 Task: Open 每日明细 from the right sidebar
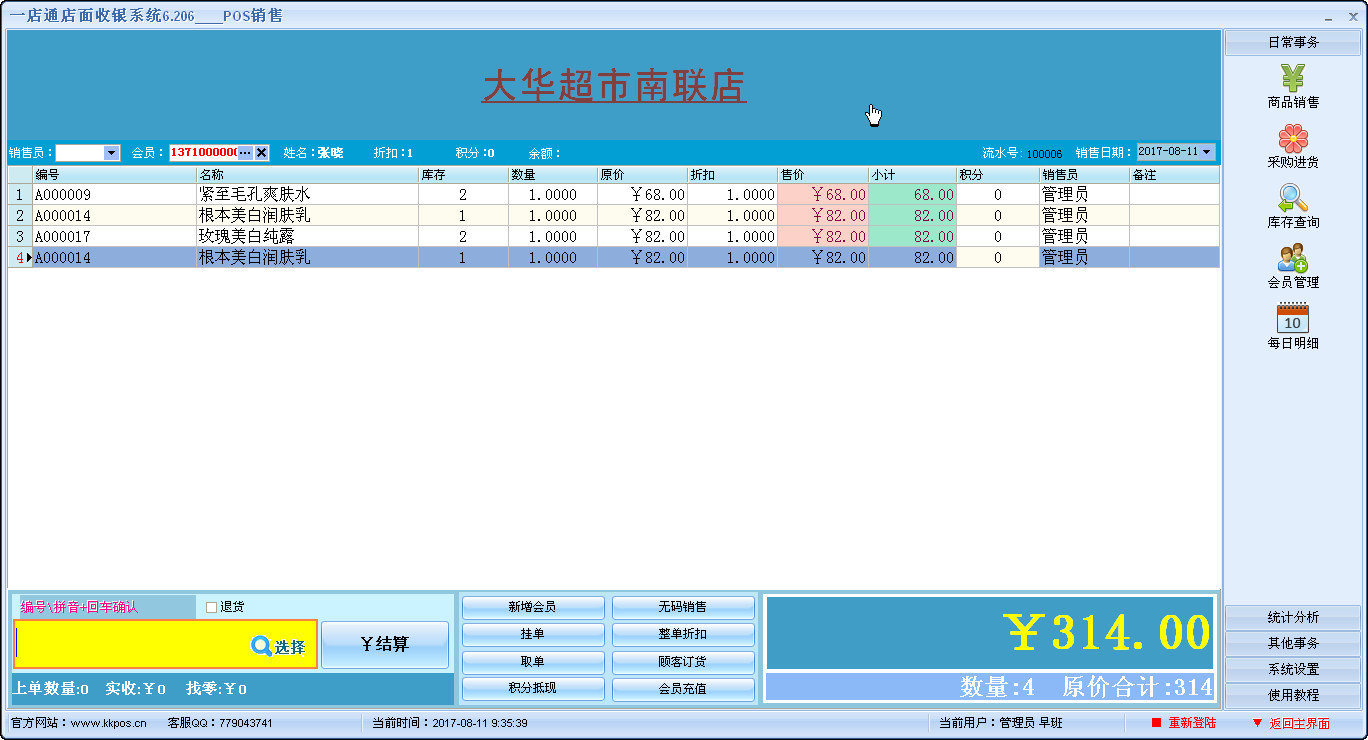pos(1292,325)
